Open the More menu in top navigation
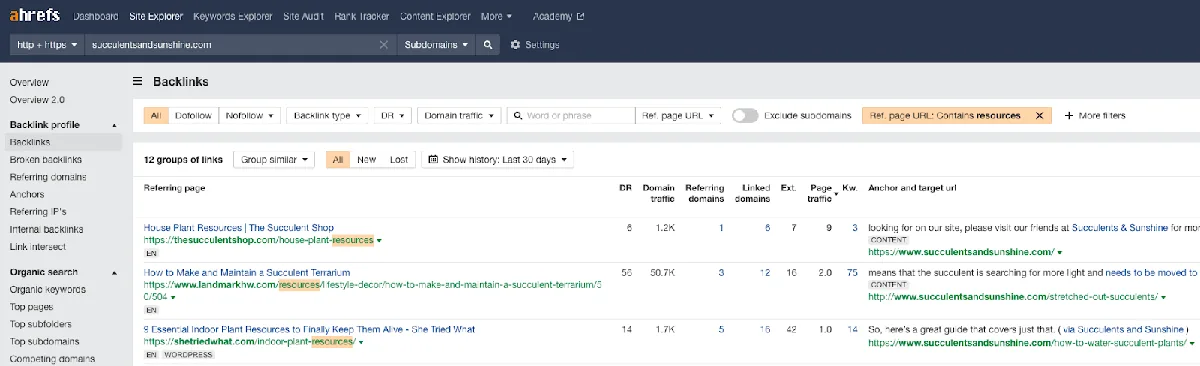Image resolution: width=1200 pixels, height=366 pixels. (x=496, y=17)
